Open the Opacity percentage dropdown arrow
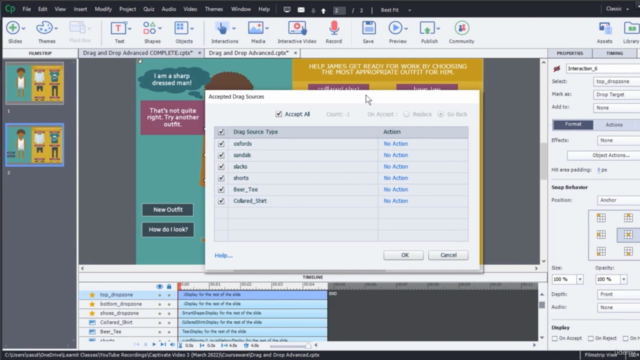This screenshot has width=640, height=360. [624, 280]
